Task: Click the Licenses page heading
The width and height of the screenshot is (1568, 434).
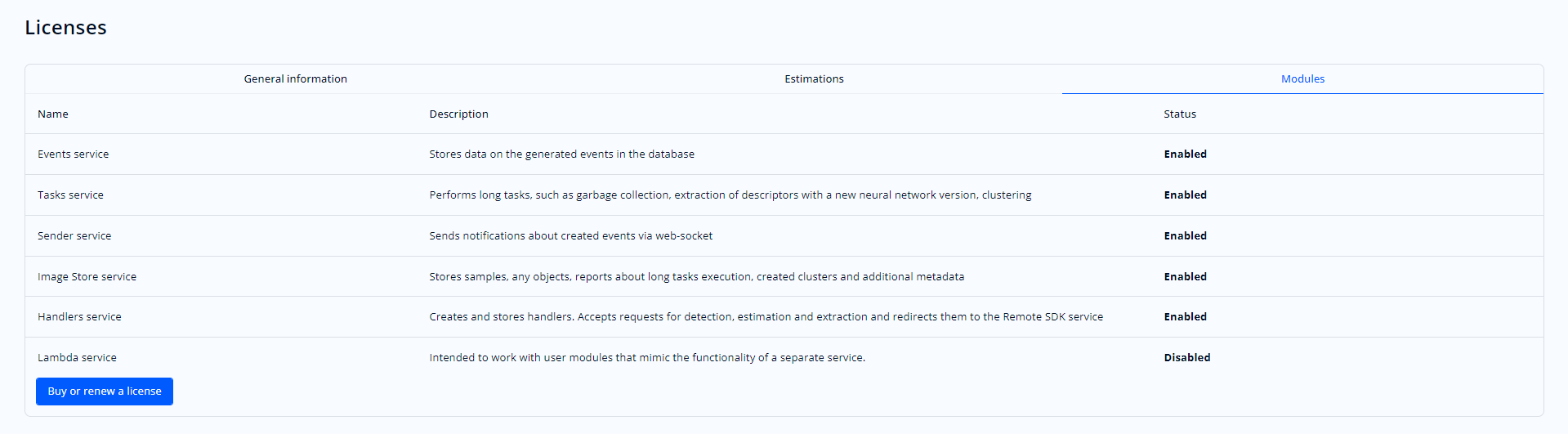Action: [65, 28]
